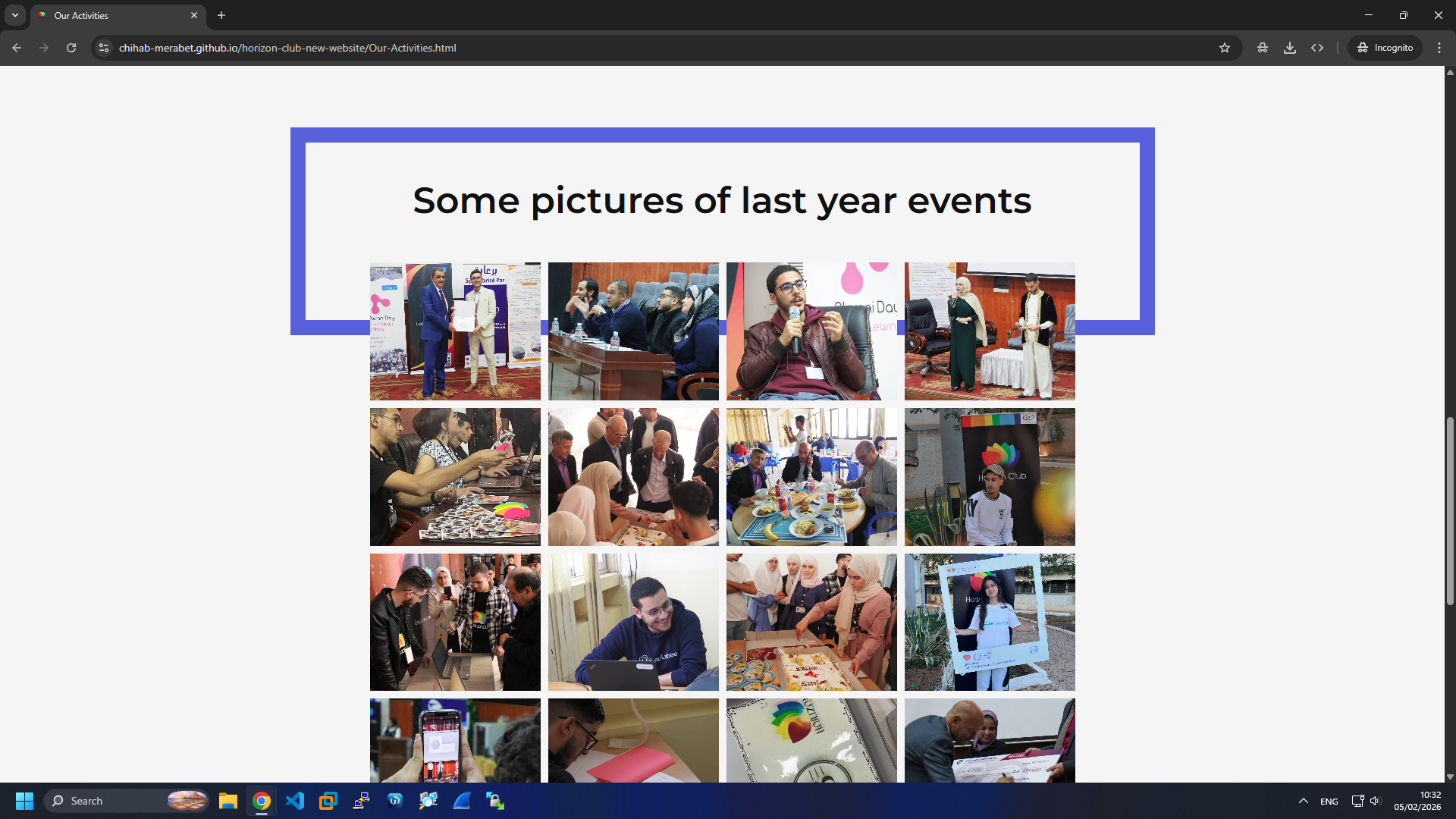Screen dimensions: 1456x819
Task: Open File Explorer from taskbar
Action: pos(228,801)
